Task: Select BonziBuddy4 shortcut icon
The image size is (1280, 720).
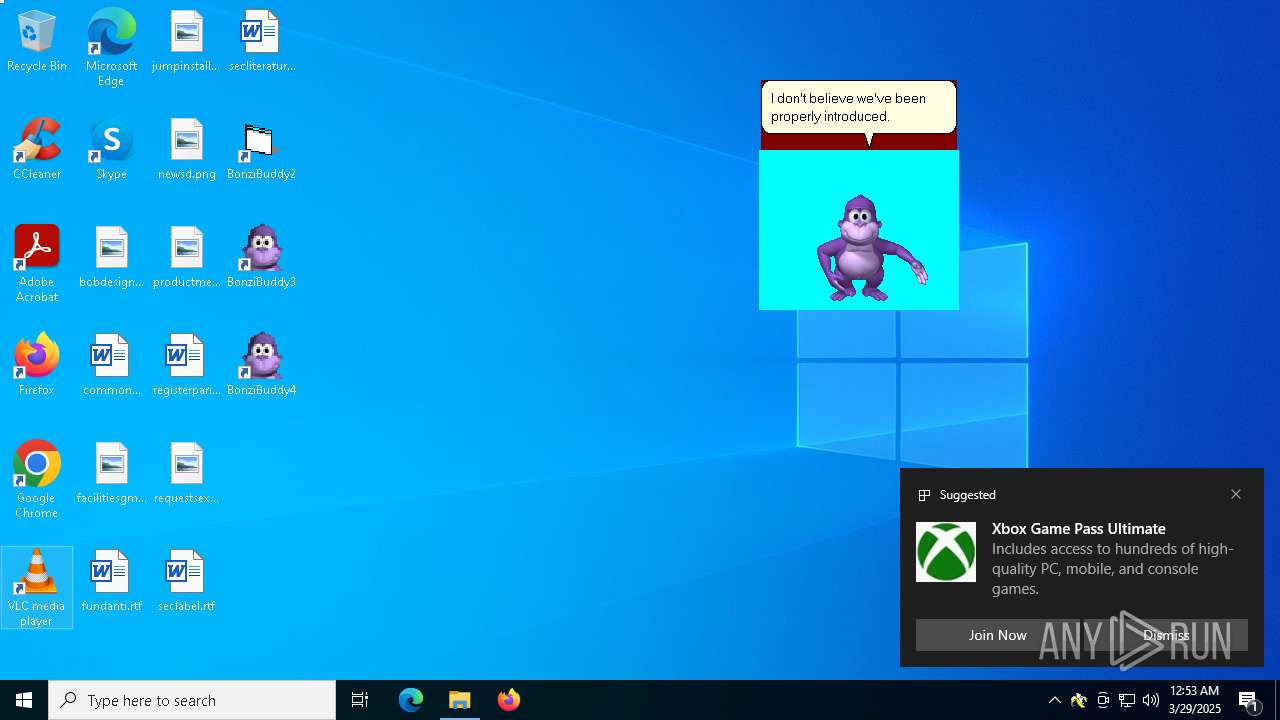Action: (261, 365)
